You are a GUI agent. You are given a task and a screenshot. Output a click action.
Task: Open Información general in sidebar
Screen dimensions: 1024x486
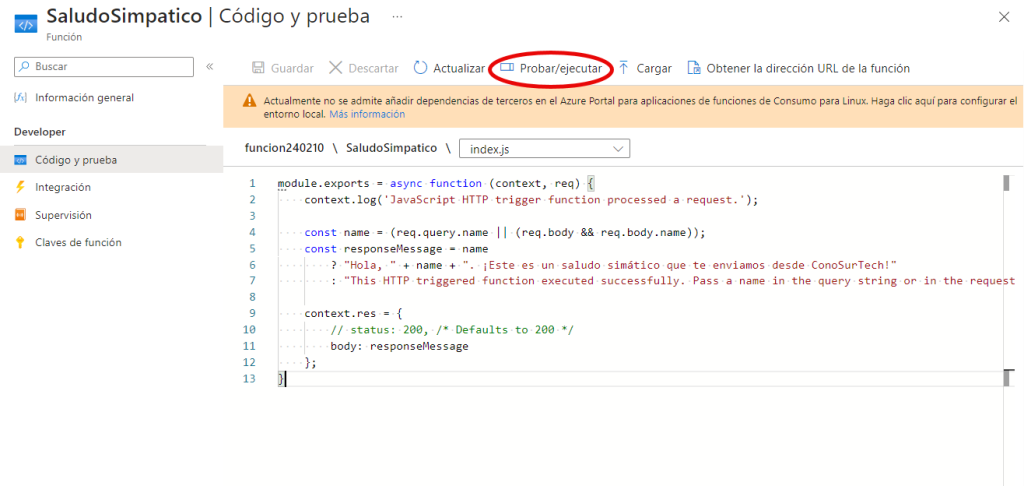coord(84,98)
